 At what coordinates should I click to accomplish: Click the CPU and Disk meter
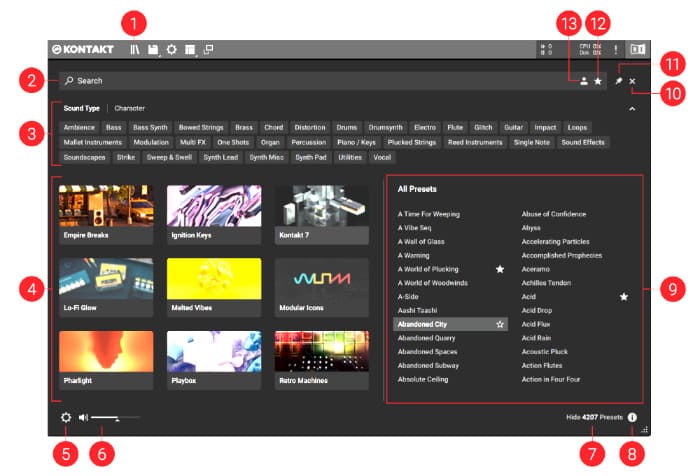(x=590, y=49)
